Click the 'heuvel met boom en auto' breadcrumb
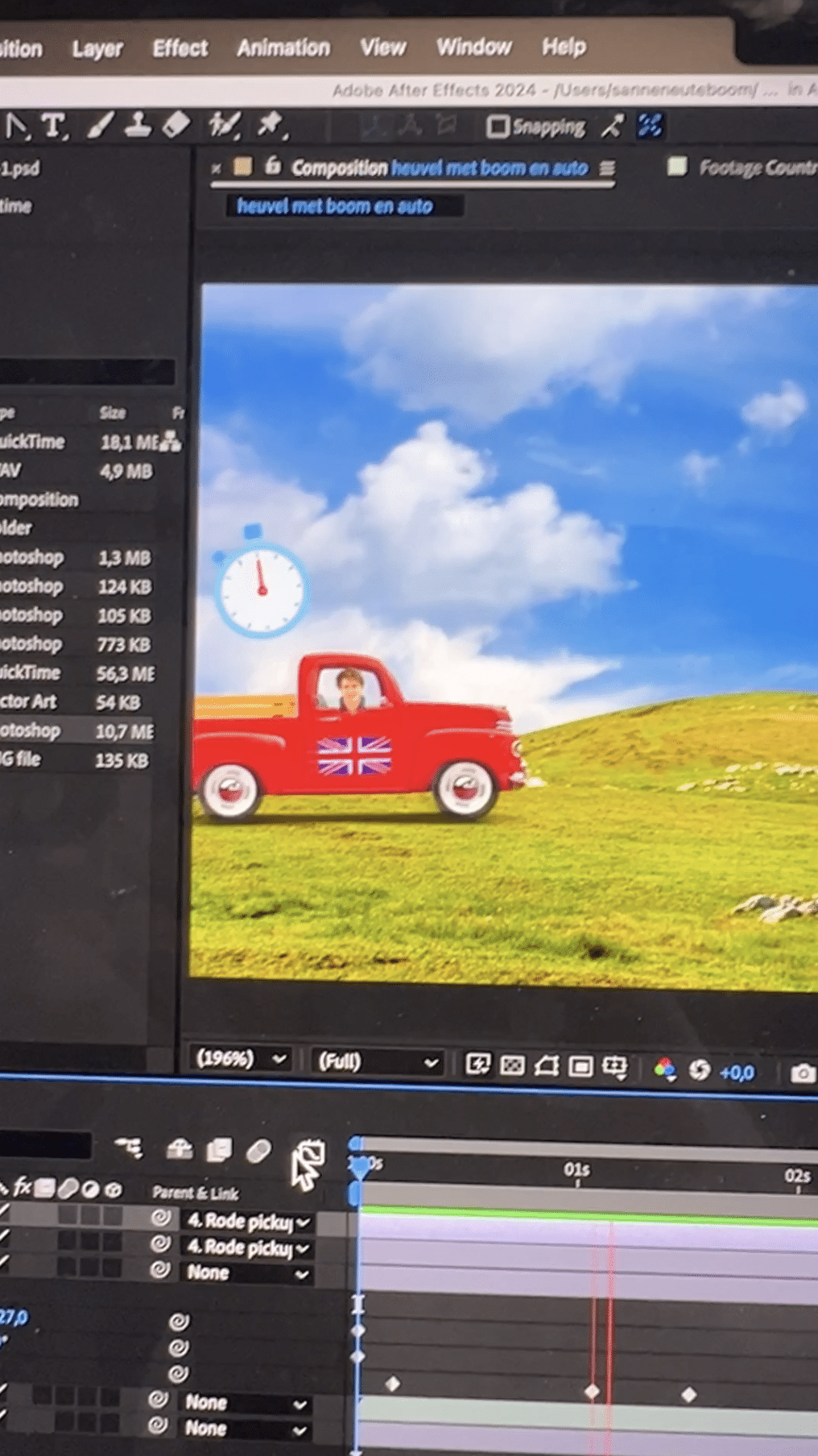Image resolution: width=818 pixels, height=1456 pixels. click(334, 206)
